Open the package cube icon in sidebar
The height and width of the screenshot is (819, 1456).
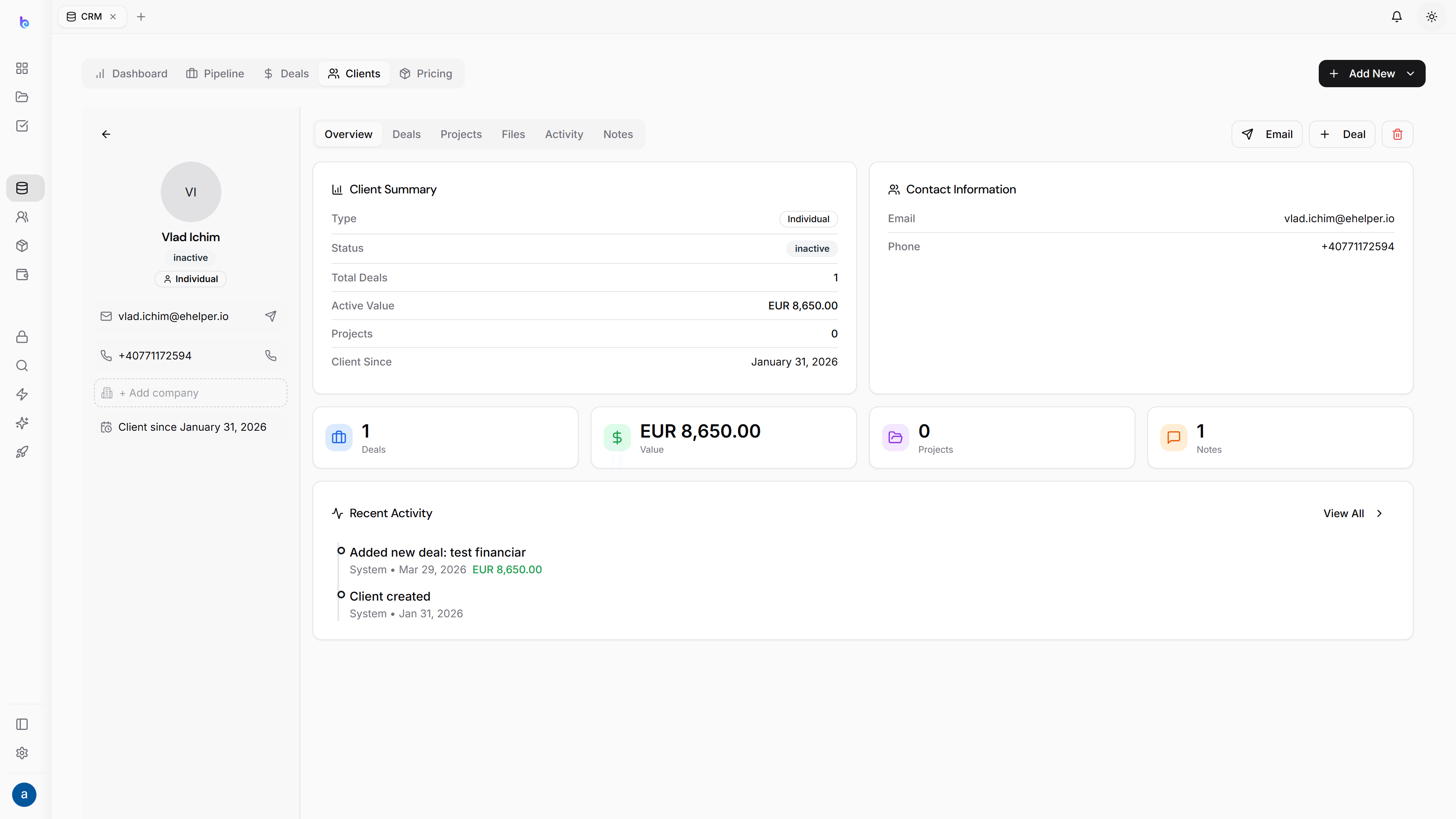(22, 246)
